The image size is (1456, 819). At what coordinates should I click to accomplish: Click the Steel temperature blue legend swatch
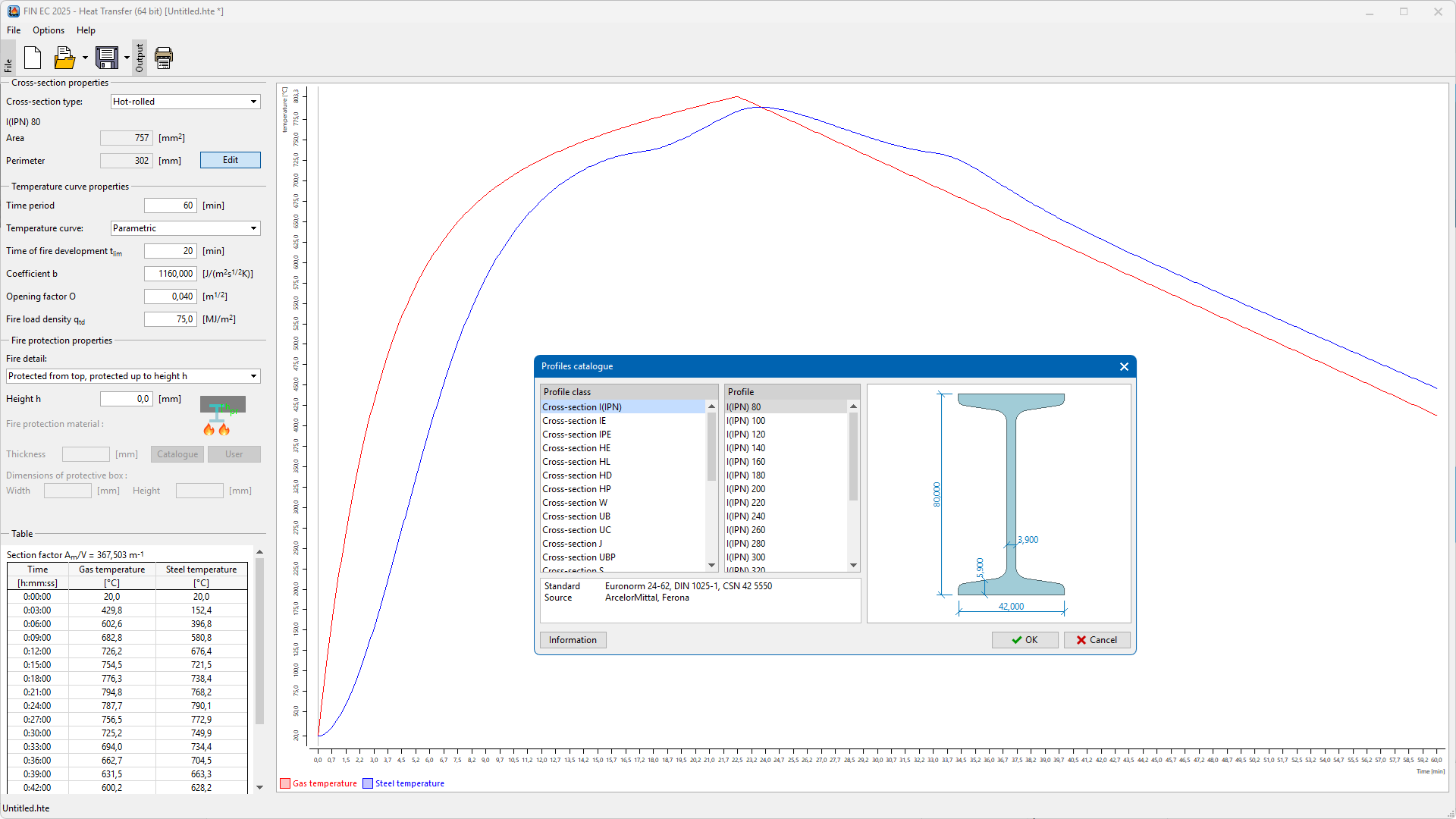point(368,783)
